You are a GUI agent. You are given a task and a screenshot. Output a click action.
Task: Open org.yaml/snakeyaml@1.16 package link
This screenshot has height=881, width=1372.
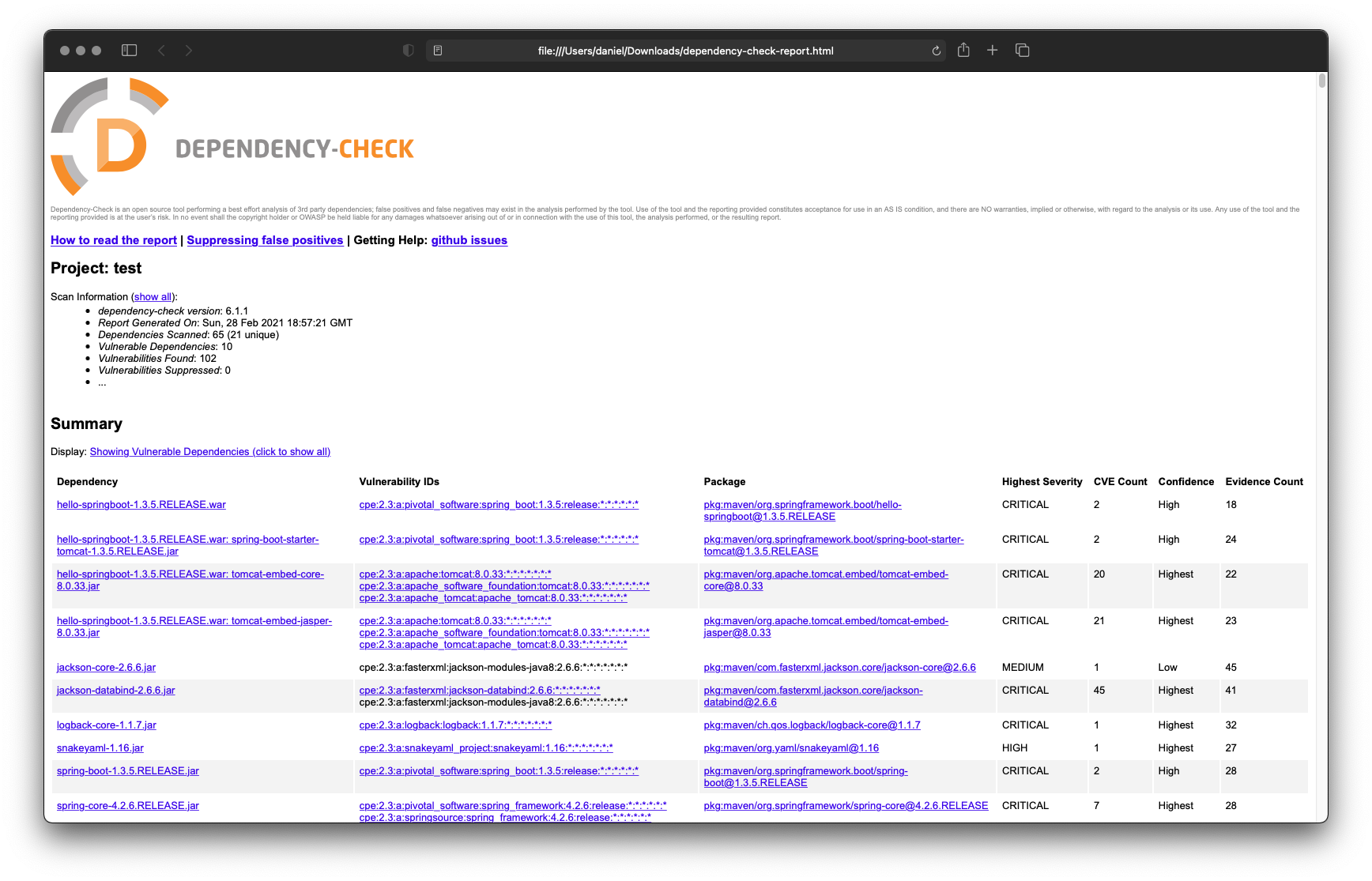click(x=791, y=748)
